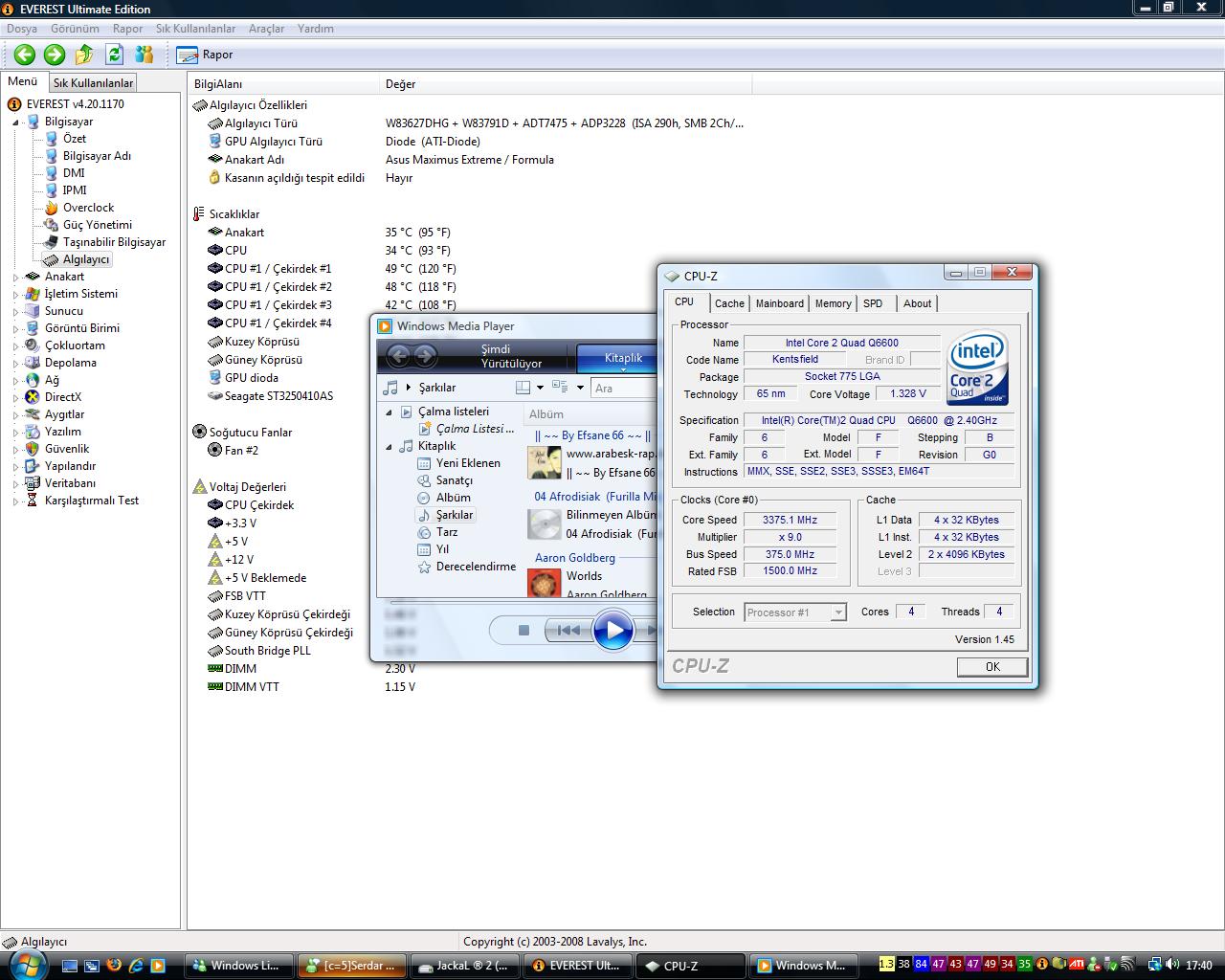This screenshot has height=980, width=1225.
Task: Select Özet under Bilgisayar
Action: (74, 139)
